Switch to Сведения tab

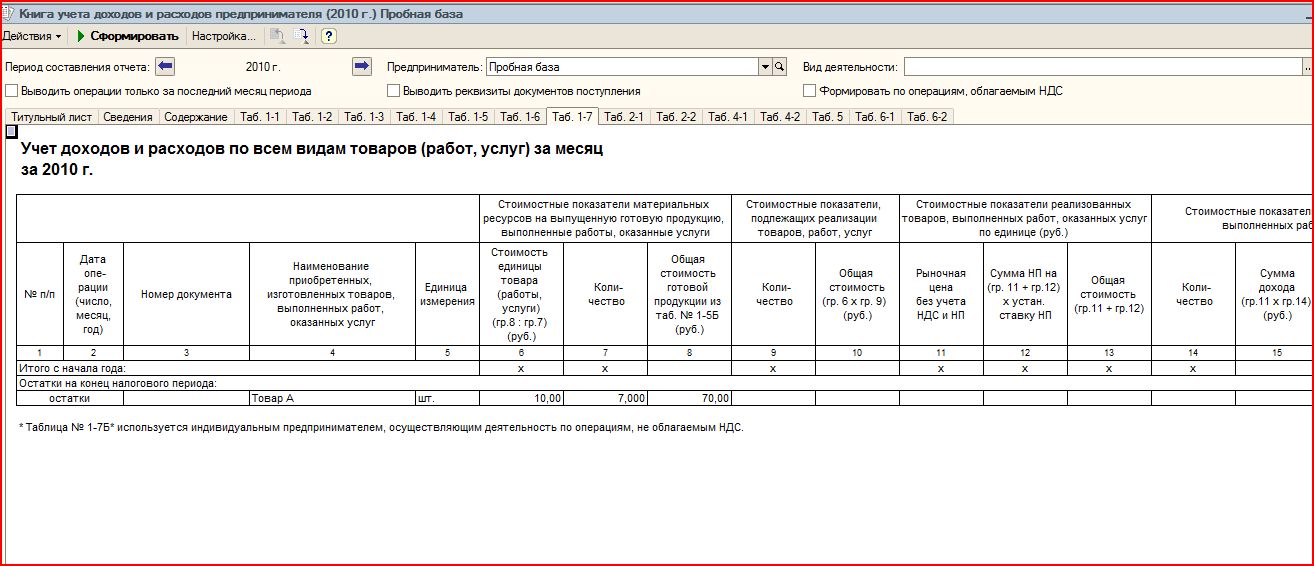(128, 117)
